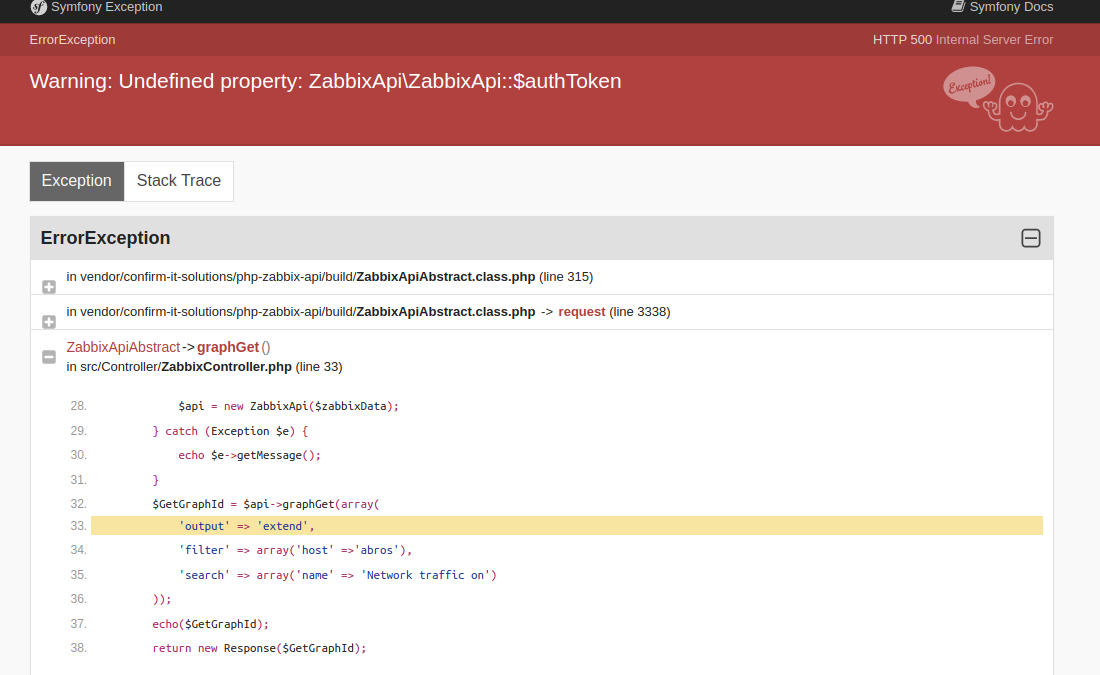
Task: Click the highlighted line 33 of code
Action: point(566,526)
